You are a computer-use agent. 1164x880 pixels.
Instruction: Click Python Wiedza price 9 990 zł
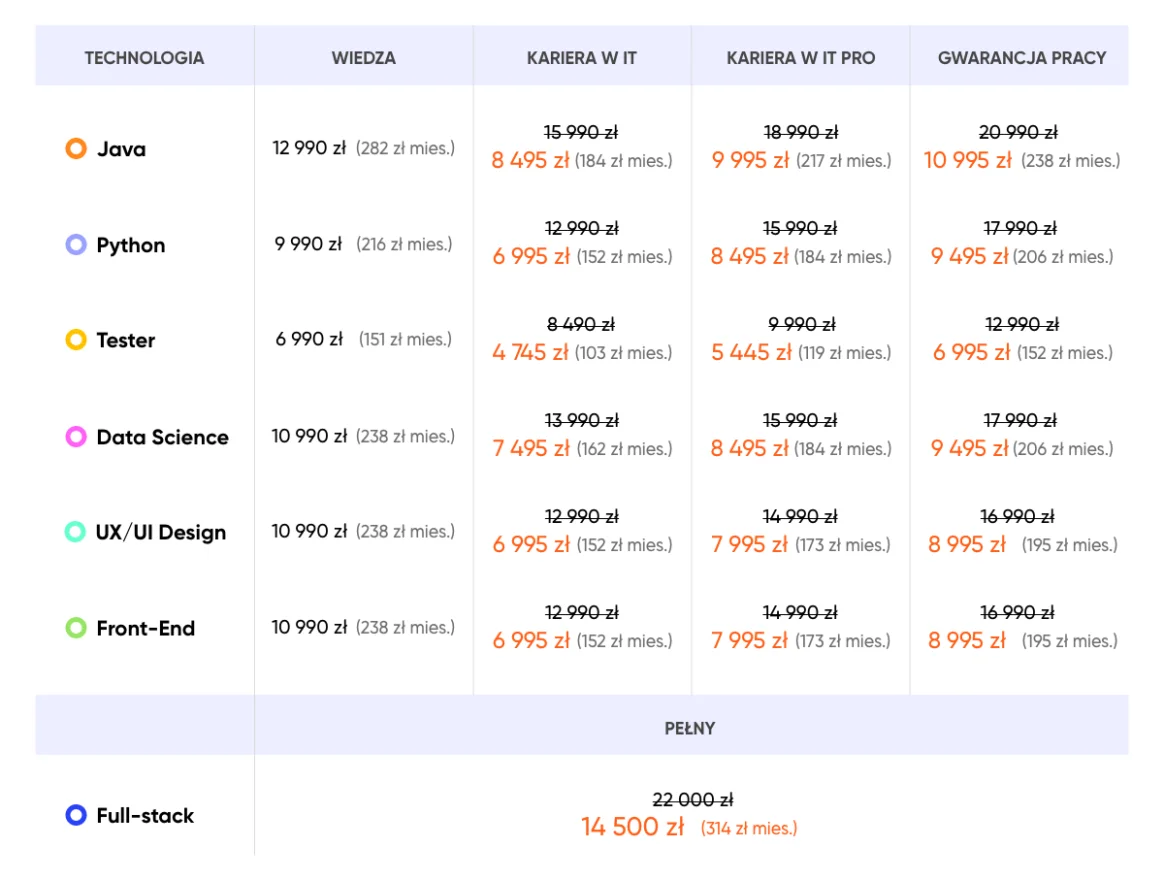tap(308, 244)
